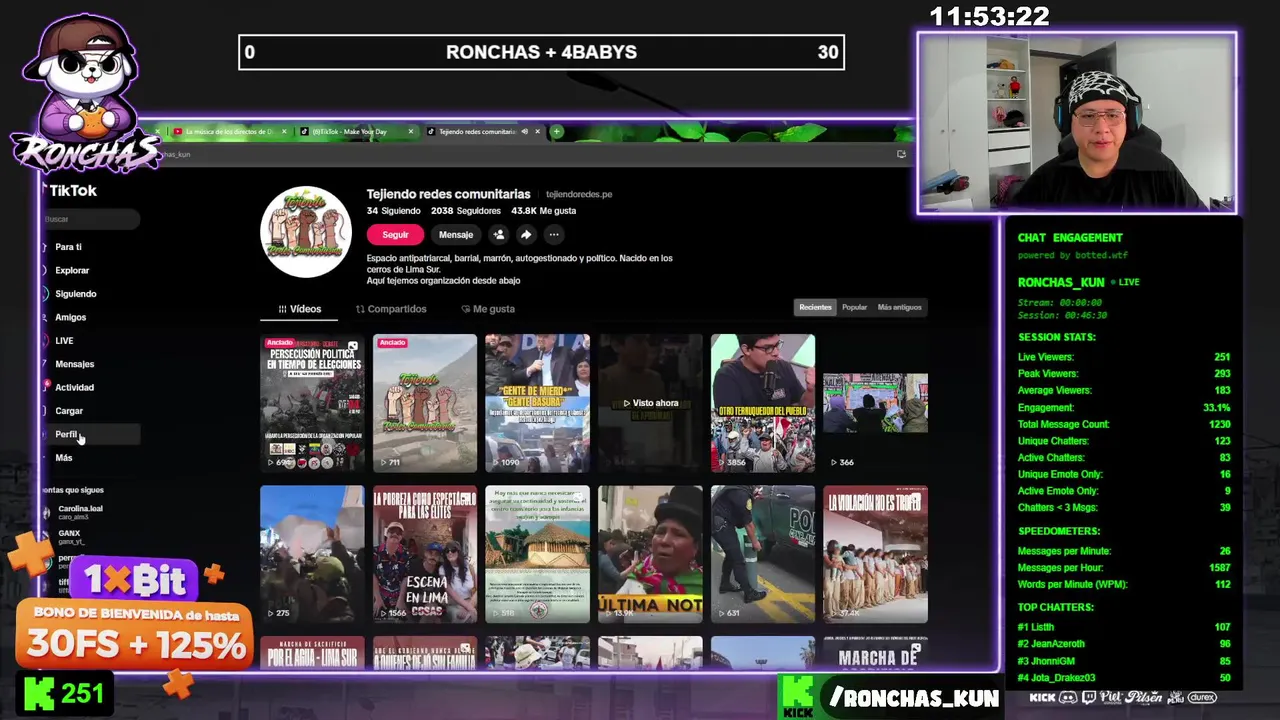Open the Otro Terruqueador del Pueblo video
Viewport: 1280px width, 720px height.
(x=763, y=403)
